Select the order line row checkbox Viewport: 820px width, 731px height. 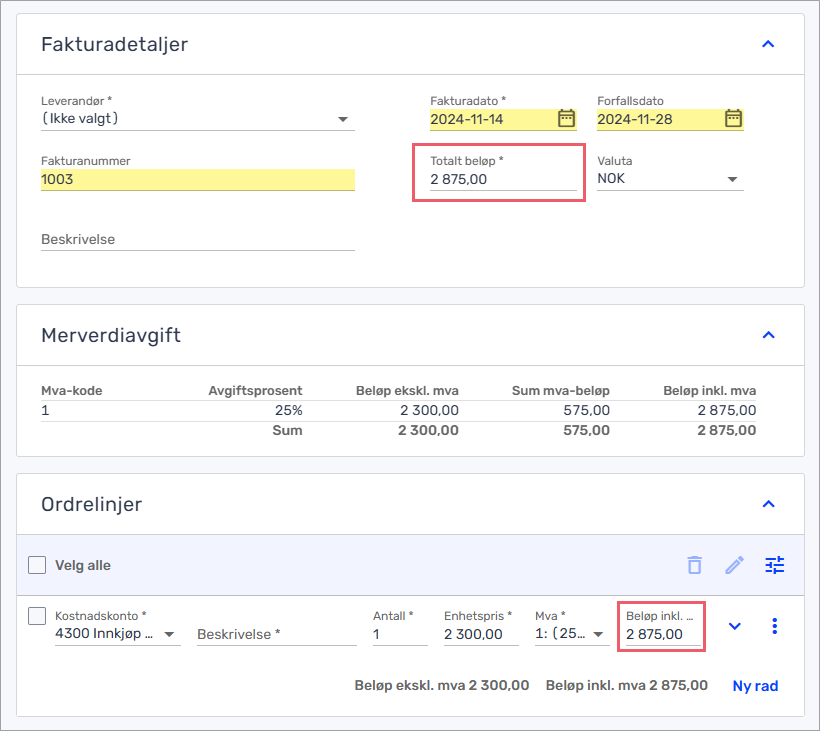tap(37, 616)
